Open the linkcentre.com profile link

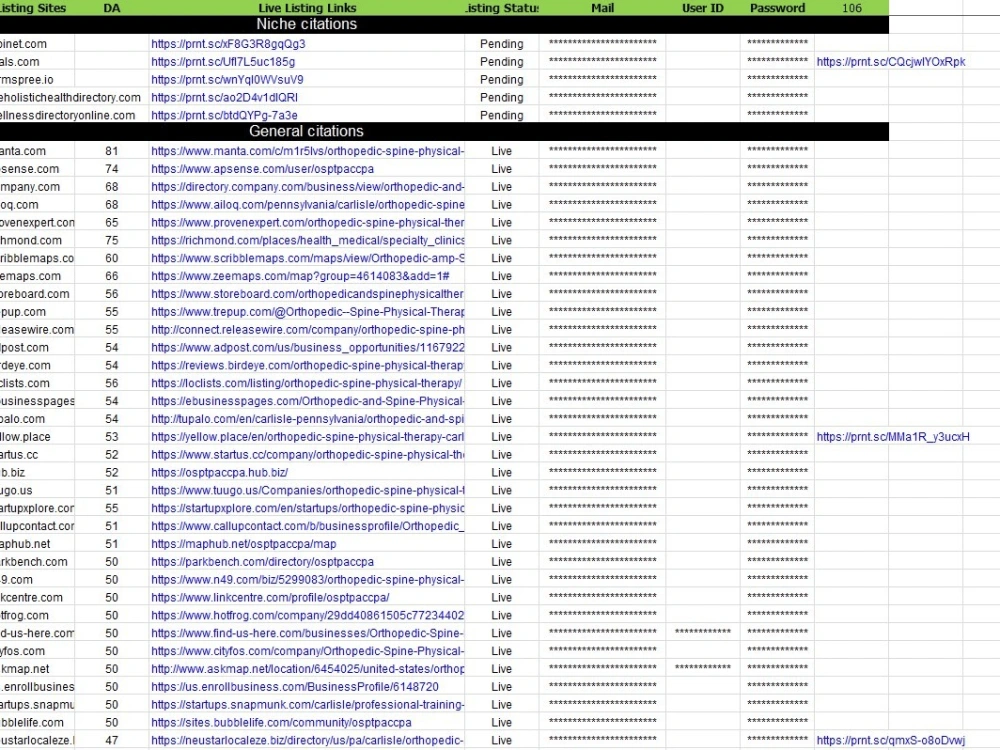[270, 598]
